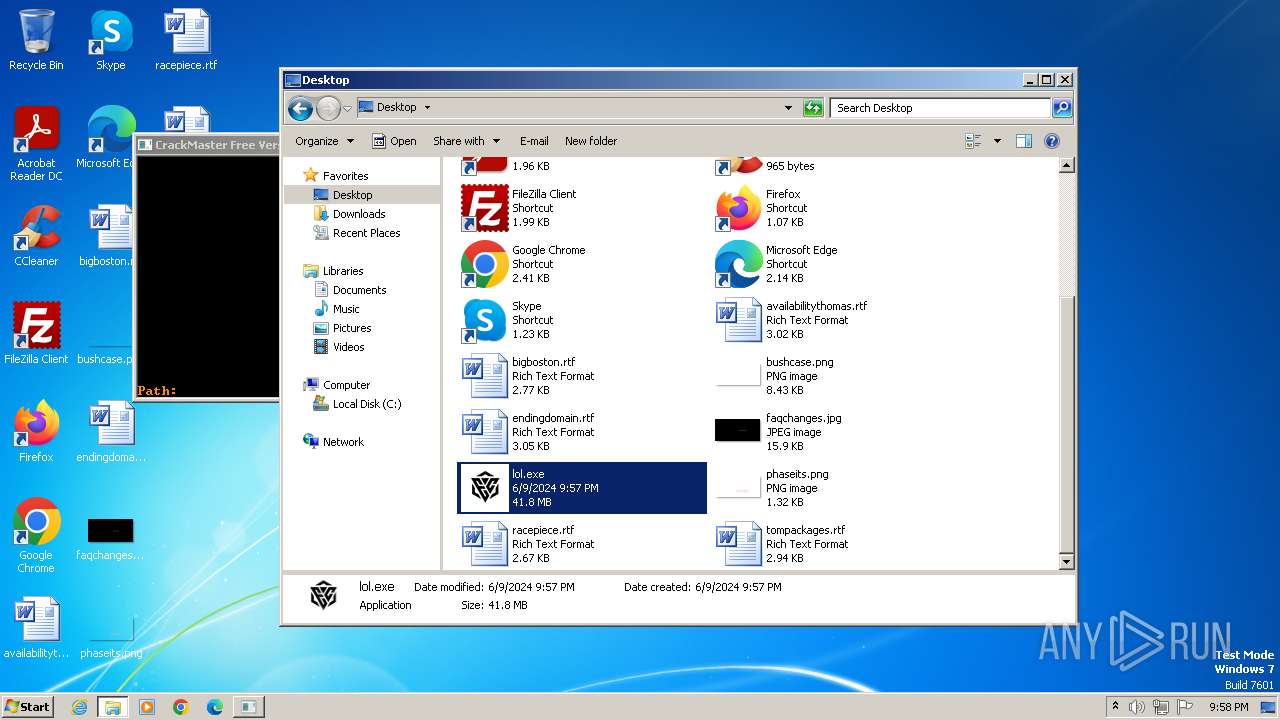Open the view options dropdown arrow
Viewport: 1280px width, 720px height.
[997, 141]
